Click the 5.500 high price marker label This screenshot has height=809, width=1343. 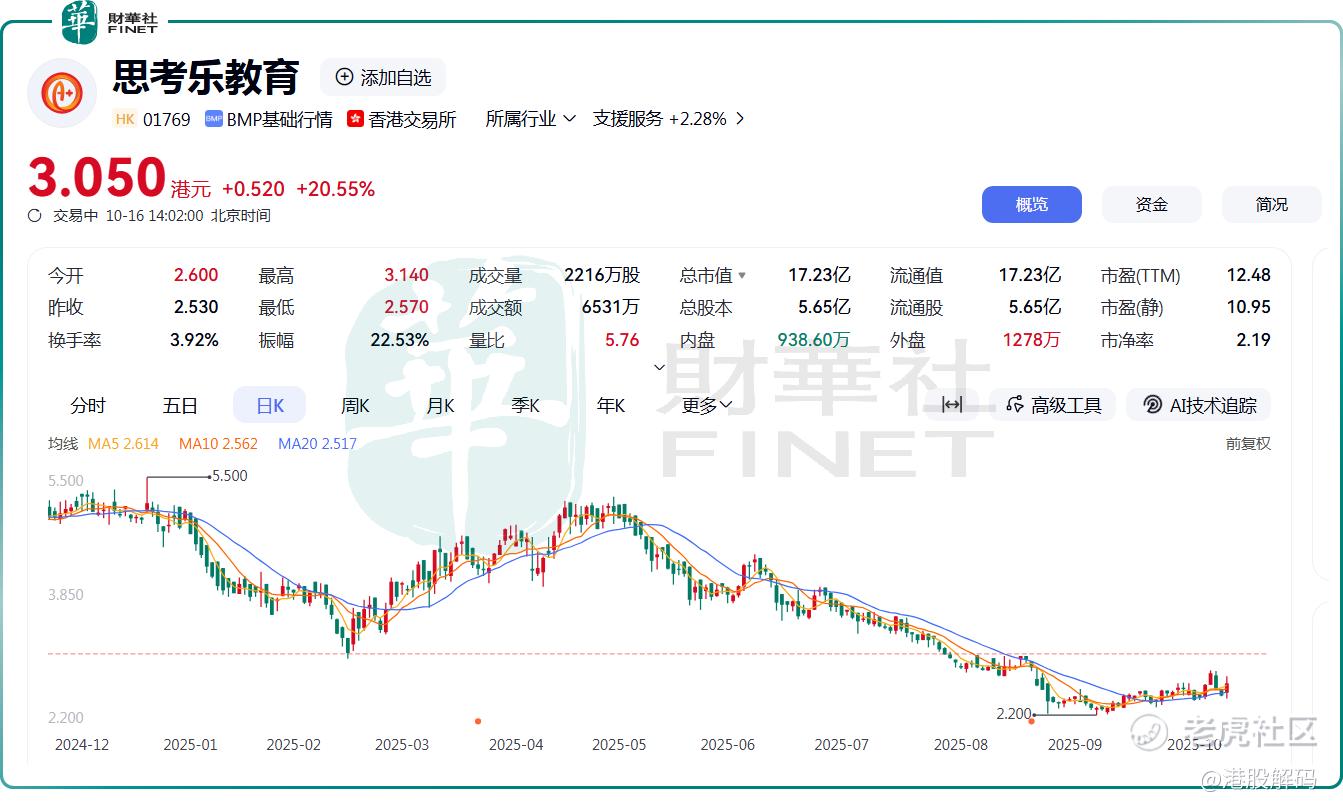230,477
